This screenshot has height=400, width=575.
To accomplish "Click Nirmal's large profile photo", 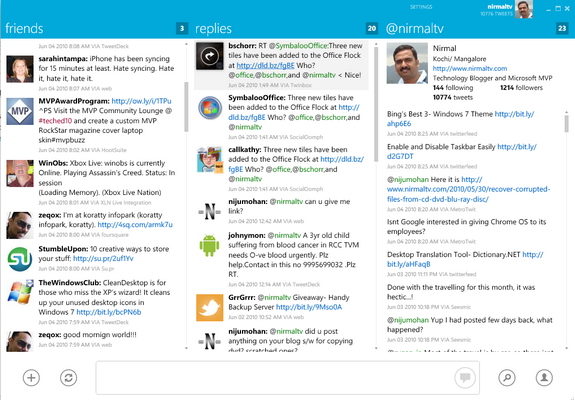I will [407, 63].
